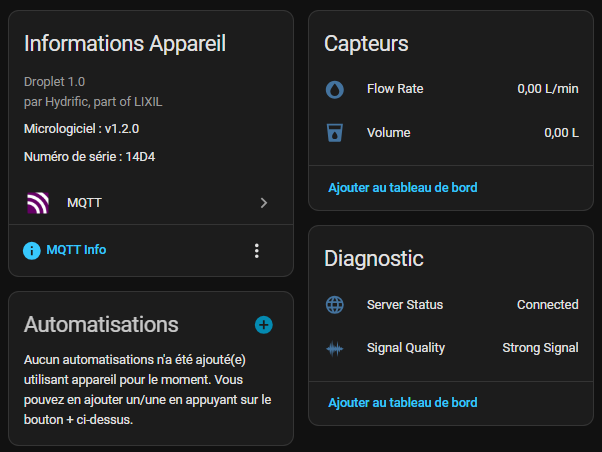
Task: Click the Connected server status value
Action: (x=547, y=305)
